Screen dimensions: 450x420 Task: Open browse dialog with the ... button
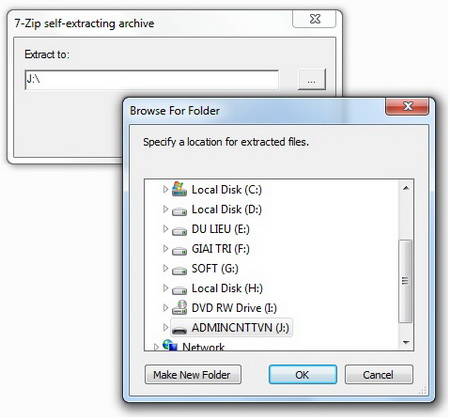pyautogui.click(x=311, y=79)
